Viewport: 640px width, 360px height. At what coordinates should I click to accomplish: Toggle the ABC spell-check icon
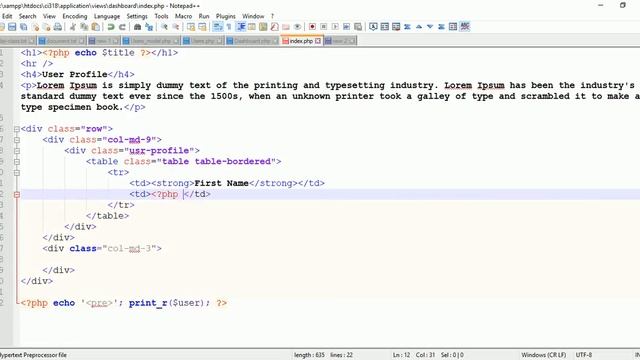click(x=464, y=27)
